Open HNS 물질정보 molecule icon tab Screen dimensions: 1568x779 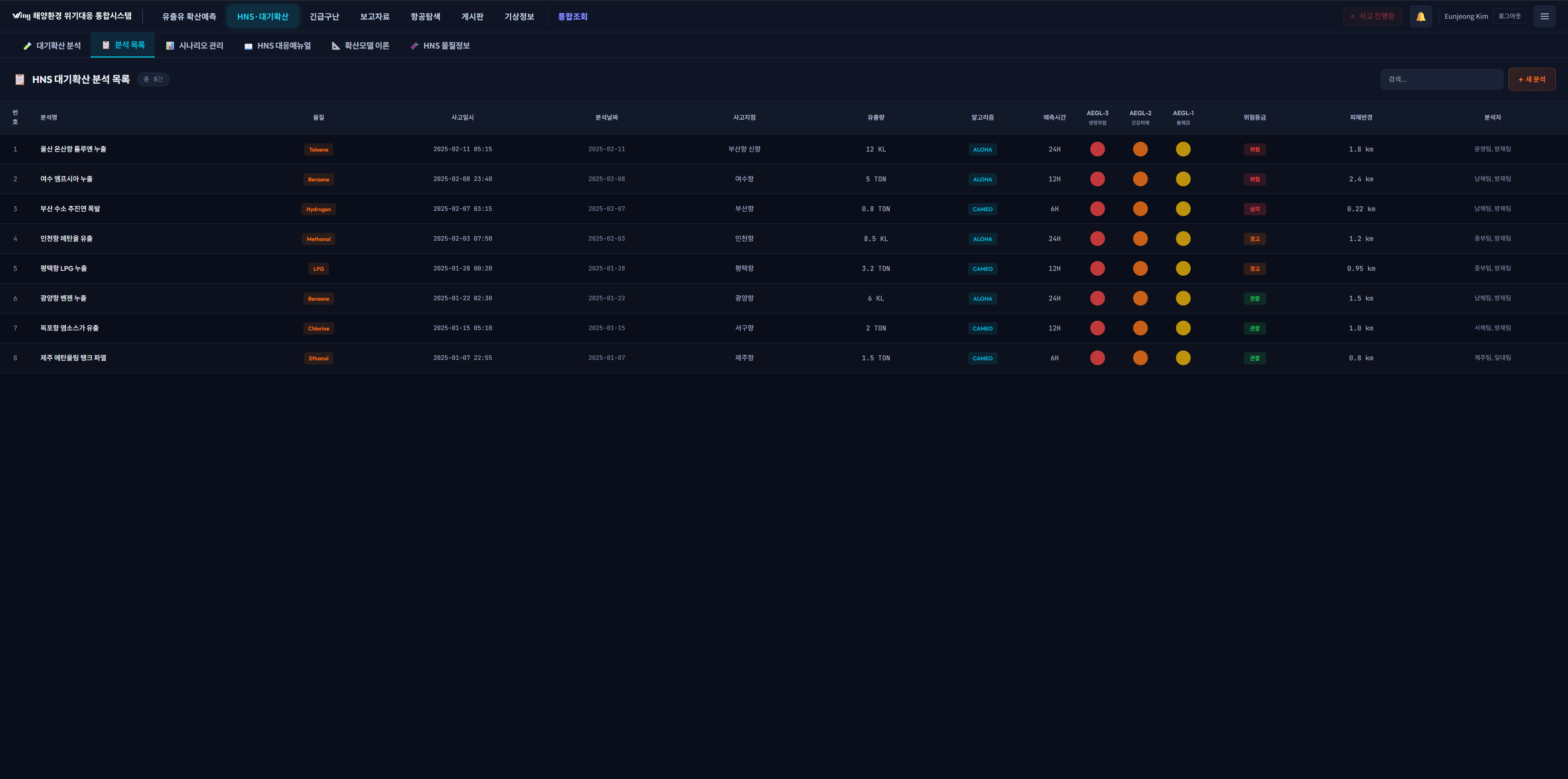pyautogui.click(x=439, y=46)
